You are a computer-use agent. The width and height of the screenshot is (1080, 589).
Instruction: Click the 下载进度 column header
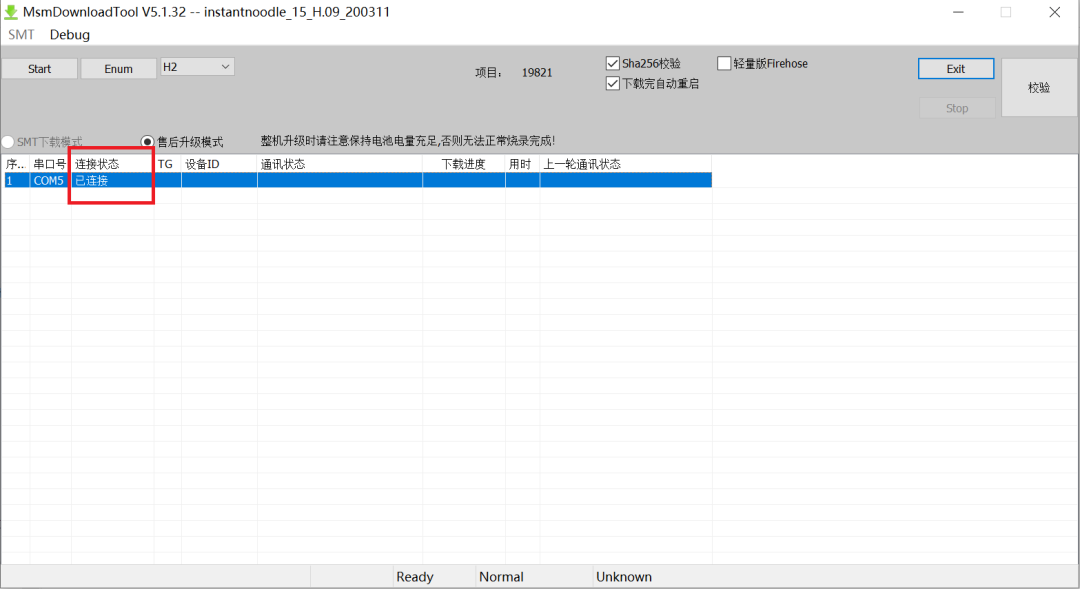(x=464, y=164)
